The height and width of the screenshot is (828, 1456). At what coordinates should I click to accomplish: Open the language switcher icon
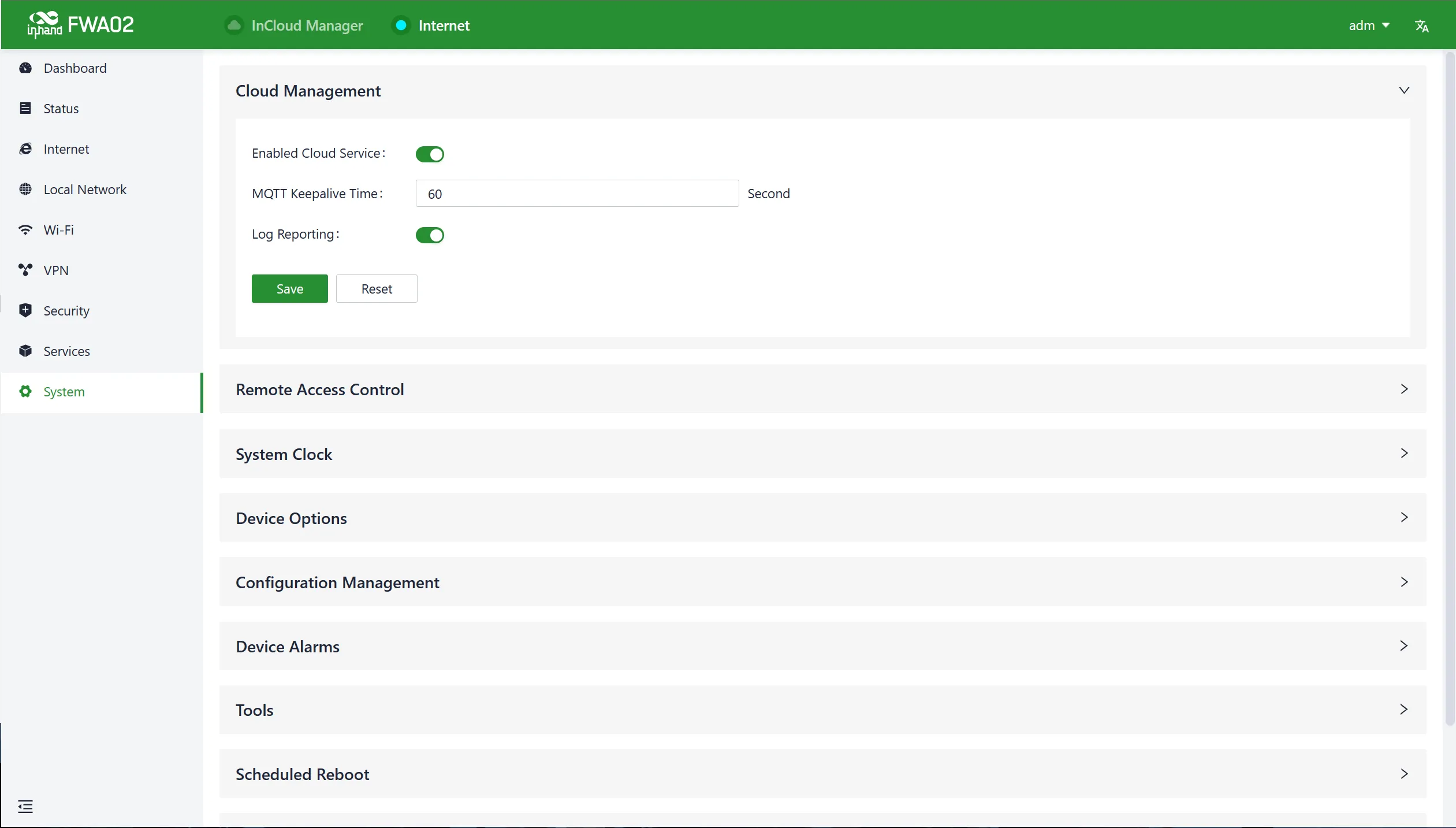tap(1421, 26)
